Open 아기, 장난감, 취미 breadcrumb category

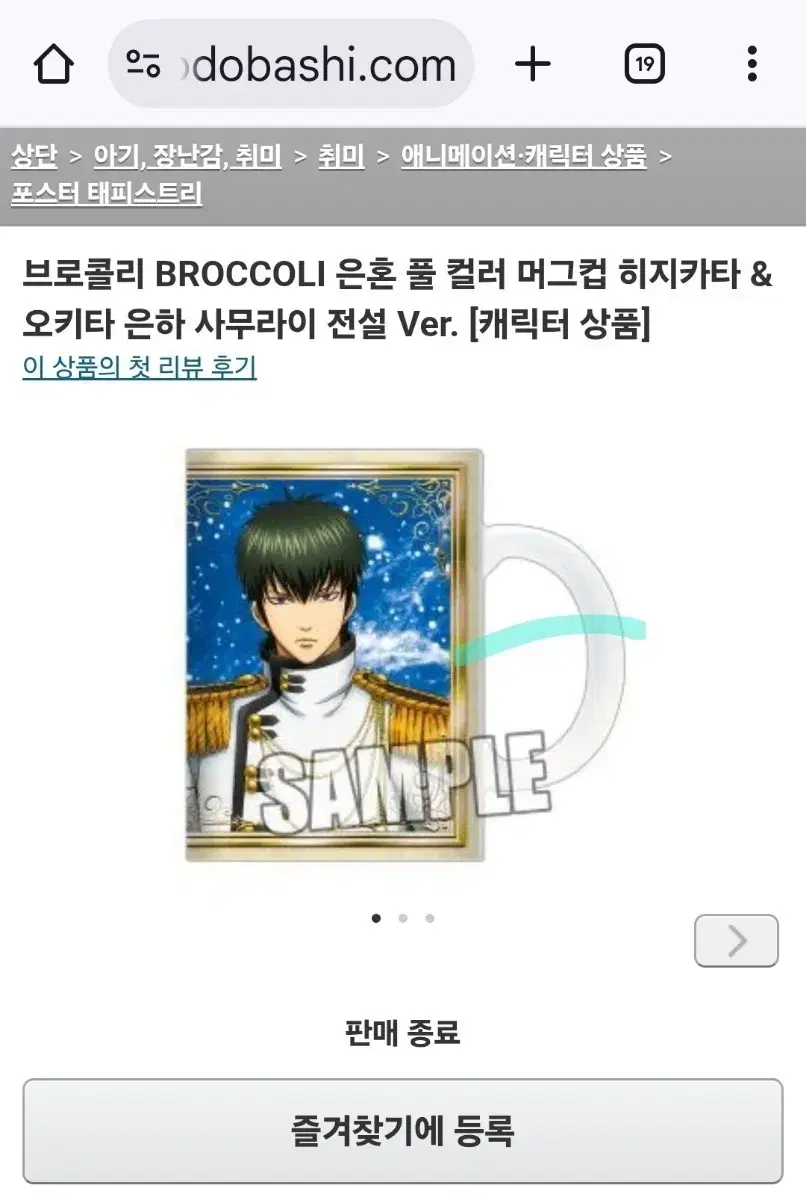(187, 156)
